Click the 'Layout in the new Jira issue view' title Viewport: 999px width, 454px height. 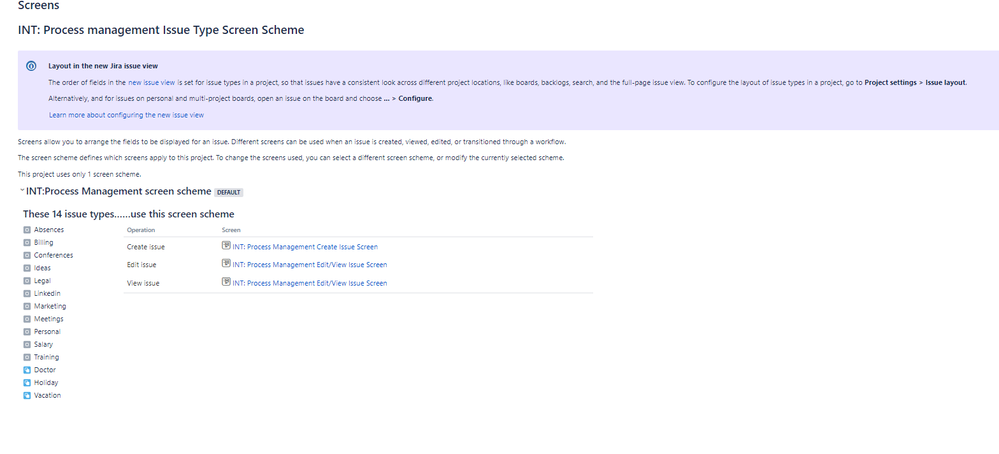coord(103,66)
